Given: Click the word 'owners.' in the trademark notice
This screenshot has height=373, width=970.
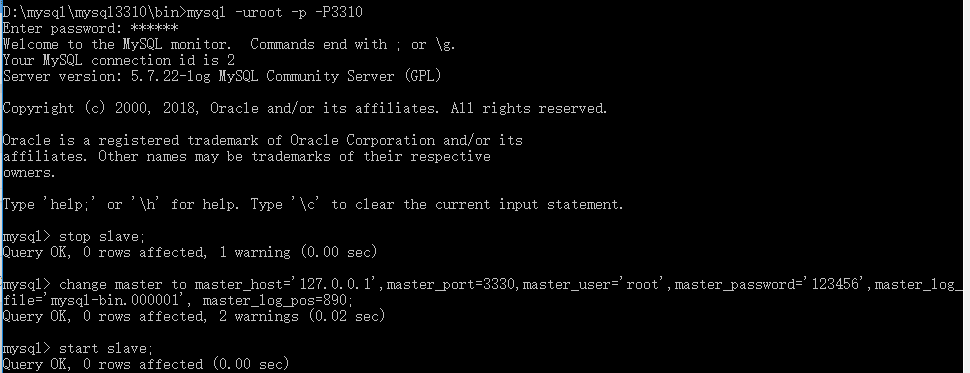Looking at the screenshot, I should pyautogui.click(x=29, y=173).
